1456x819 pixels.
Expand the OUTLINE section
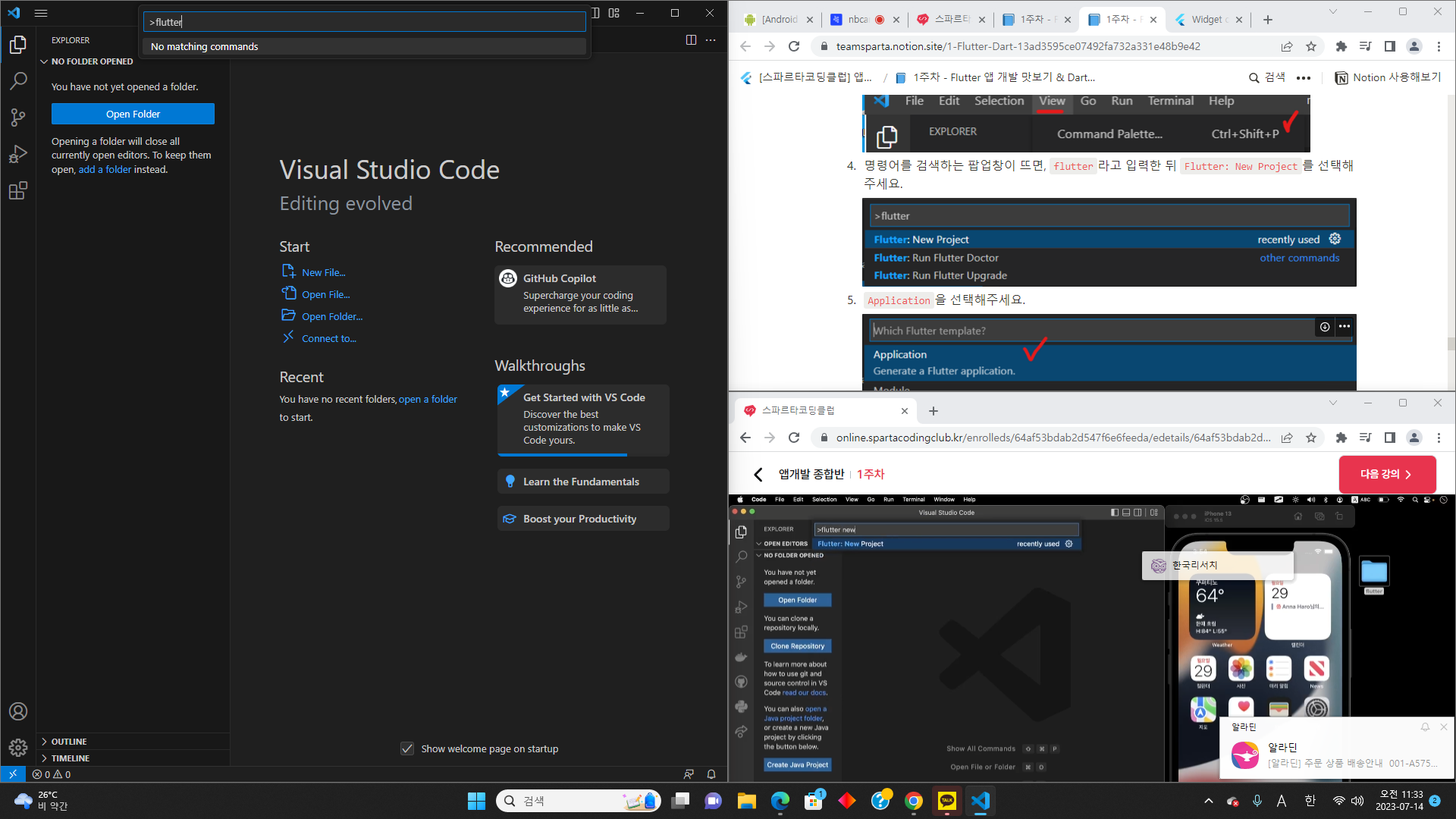[133, 742]
